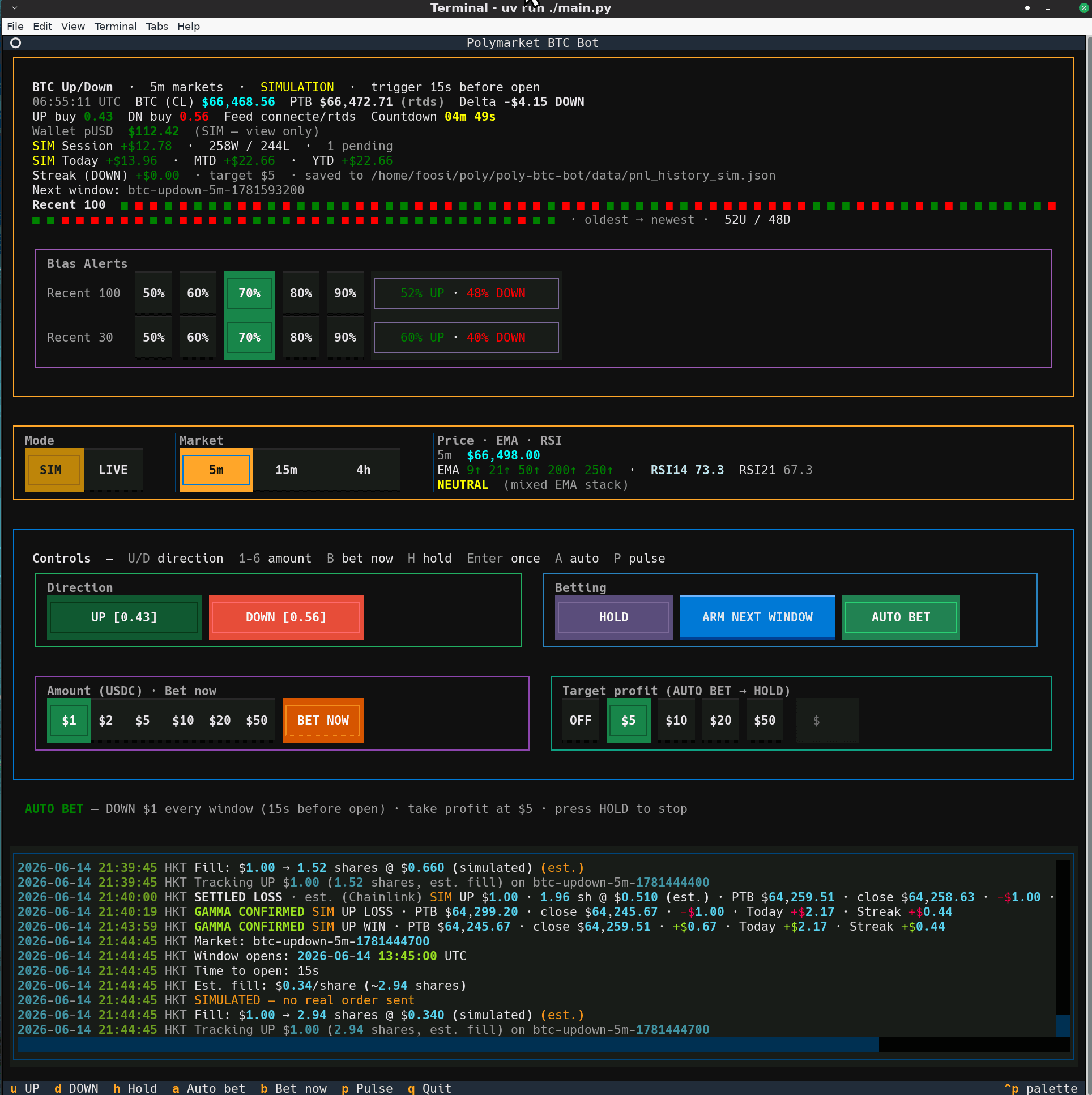Click footer 'a Auto bet' shortcut

(209, 1088)
